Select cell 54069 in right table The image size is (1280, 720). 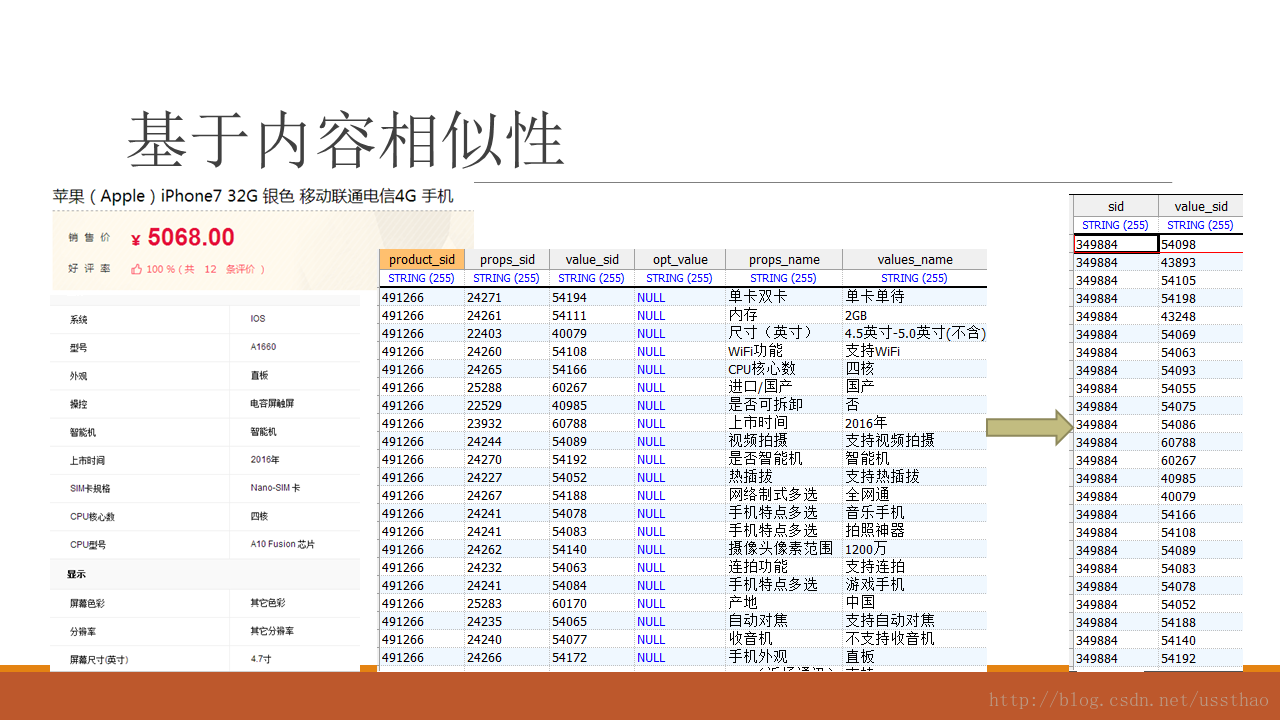[1201, 334]
